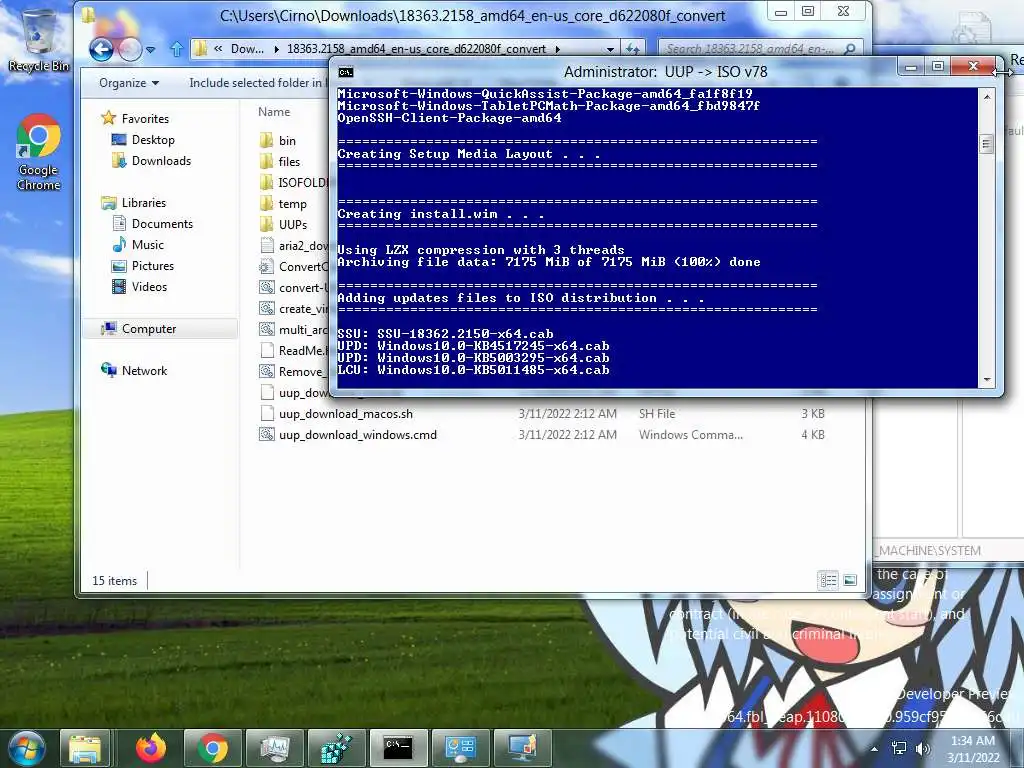Viewport: 1024px width, 768px height.
Task: Select Downloads under Favorites
Action: click(151, 161)
